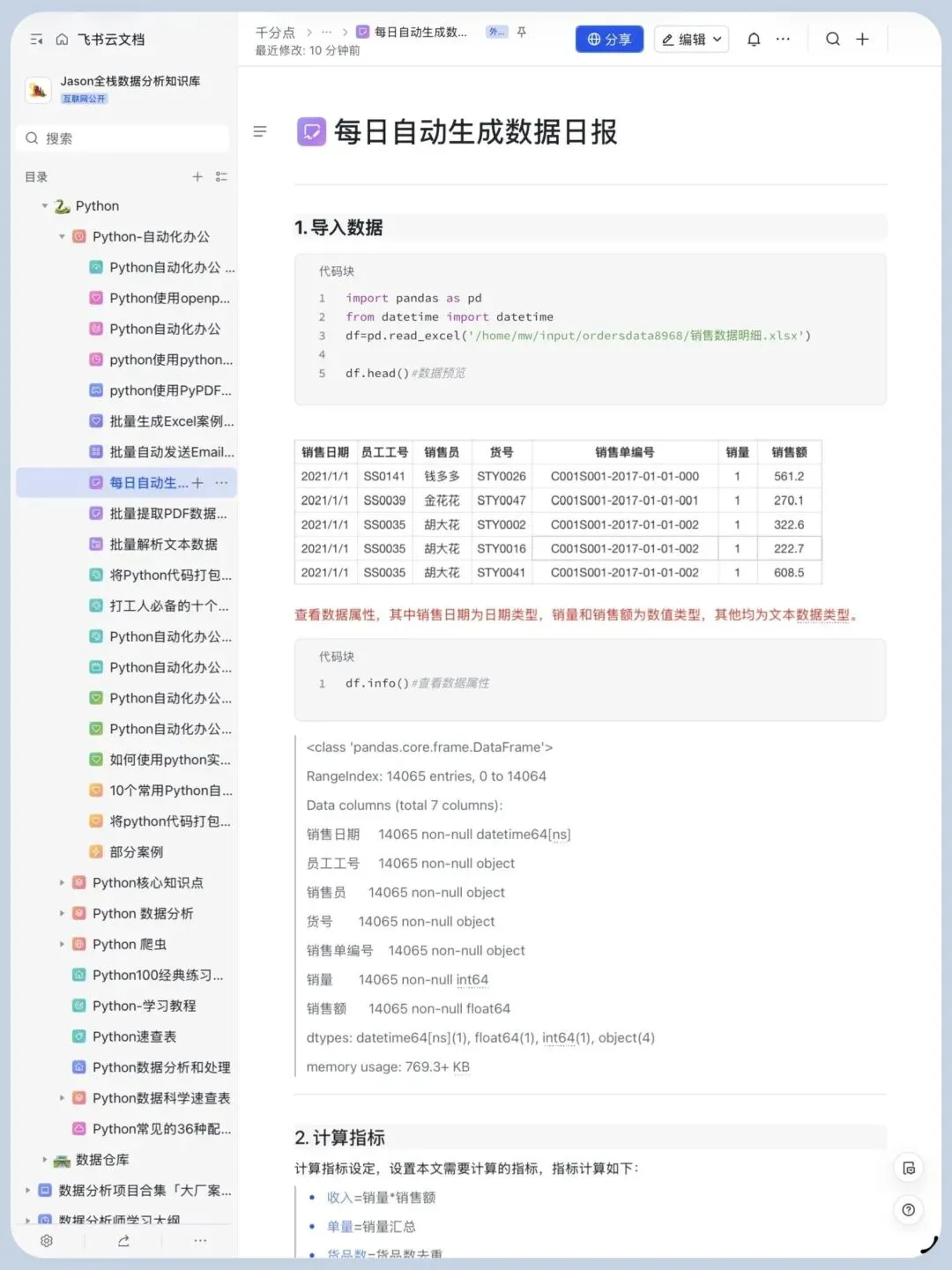Screen dimensions: 952x1270
Task: Open Feishu Docs home icon
Action: [x=62, y=40]
